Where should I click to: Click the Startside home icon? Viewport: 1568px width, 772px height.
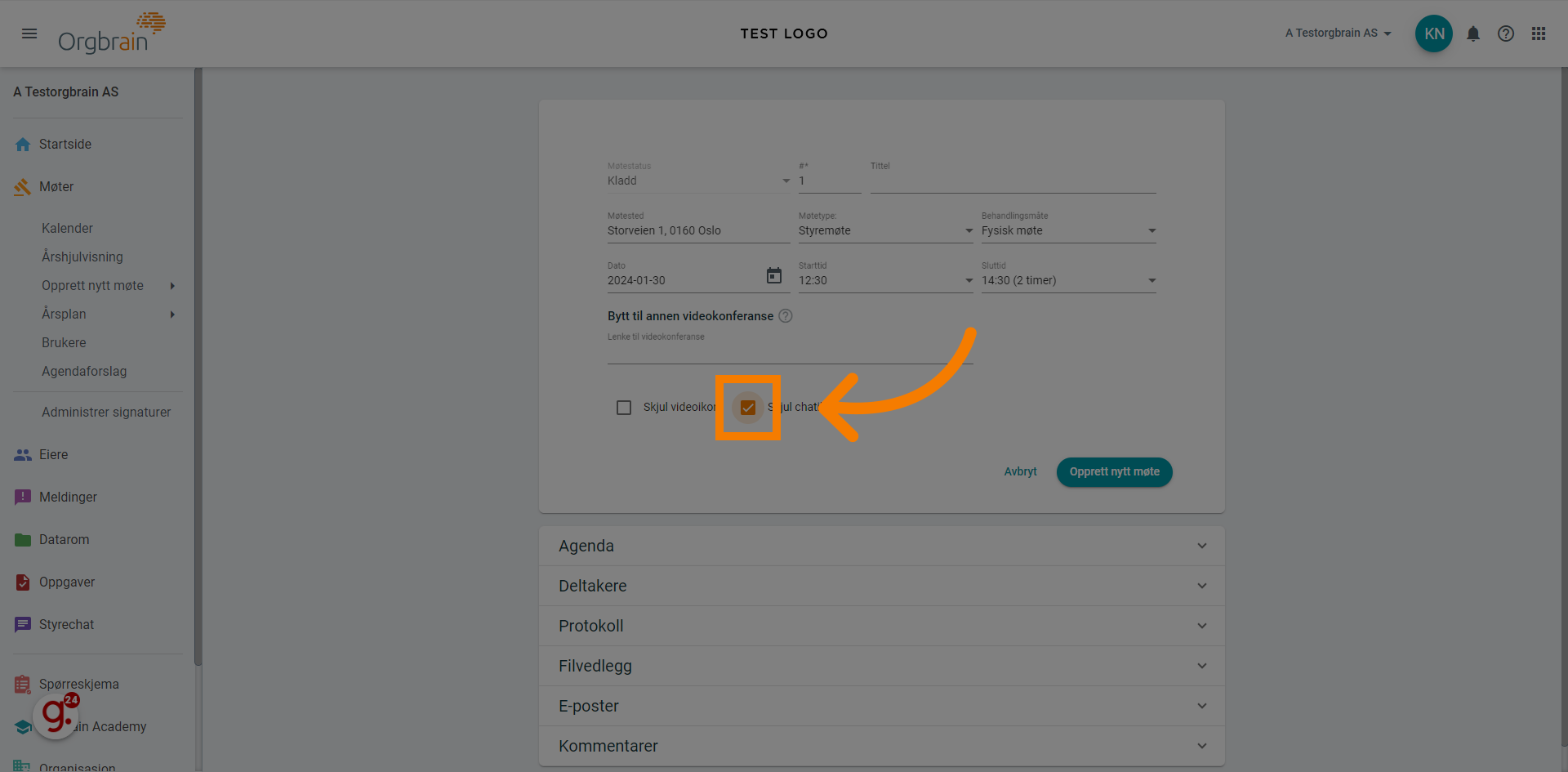click(23, 145)
